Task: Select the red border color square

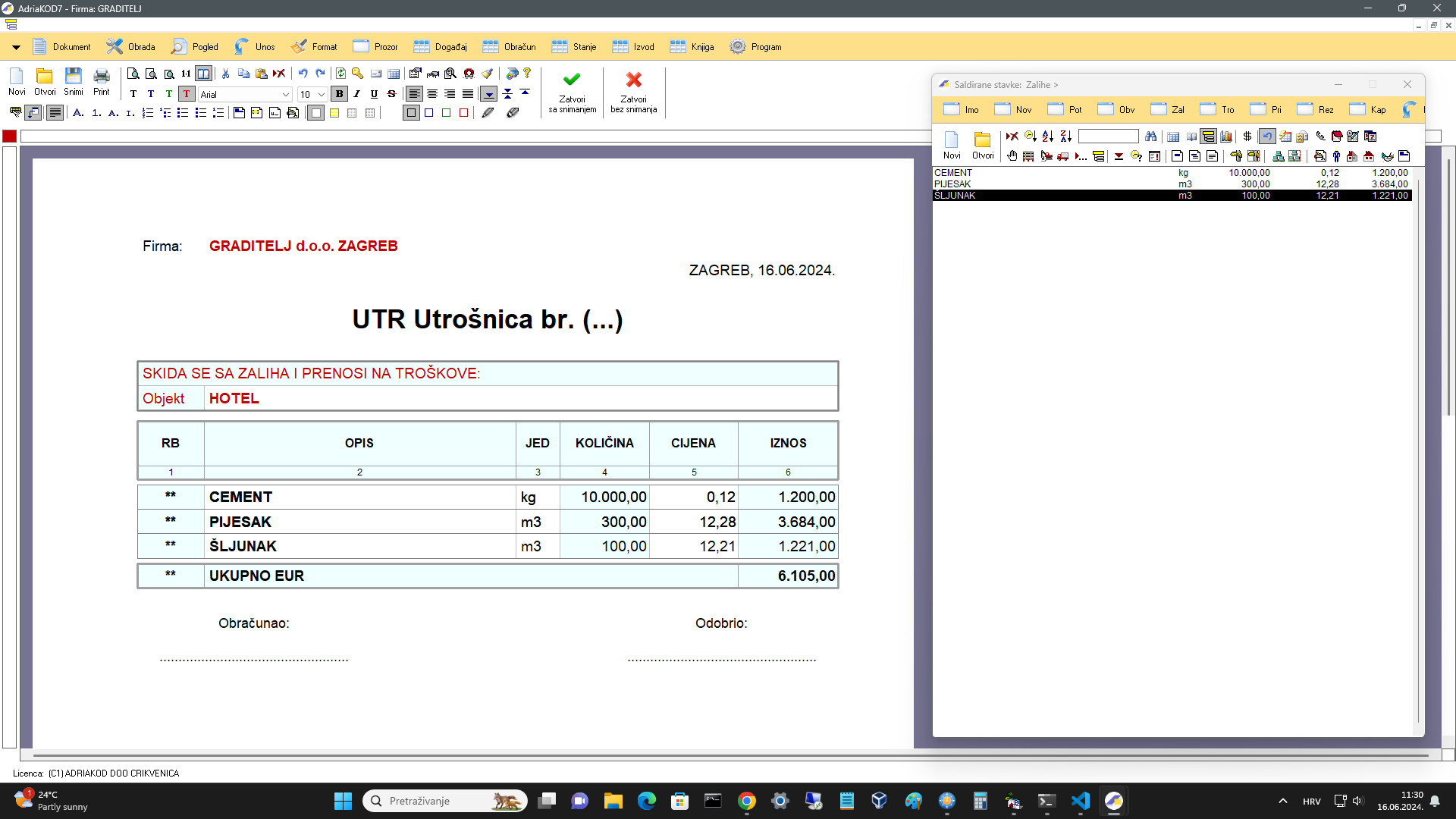Action: 464,113
